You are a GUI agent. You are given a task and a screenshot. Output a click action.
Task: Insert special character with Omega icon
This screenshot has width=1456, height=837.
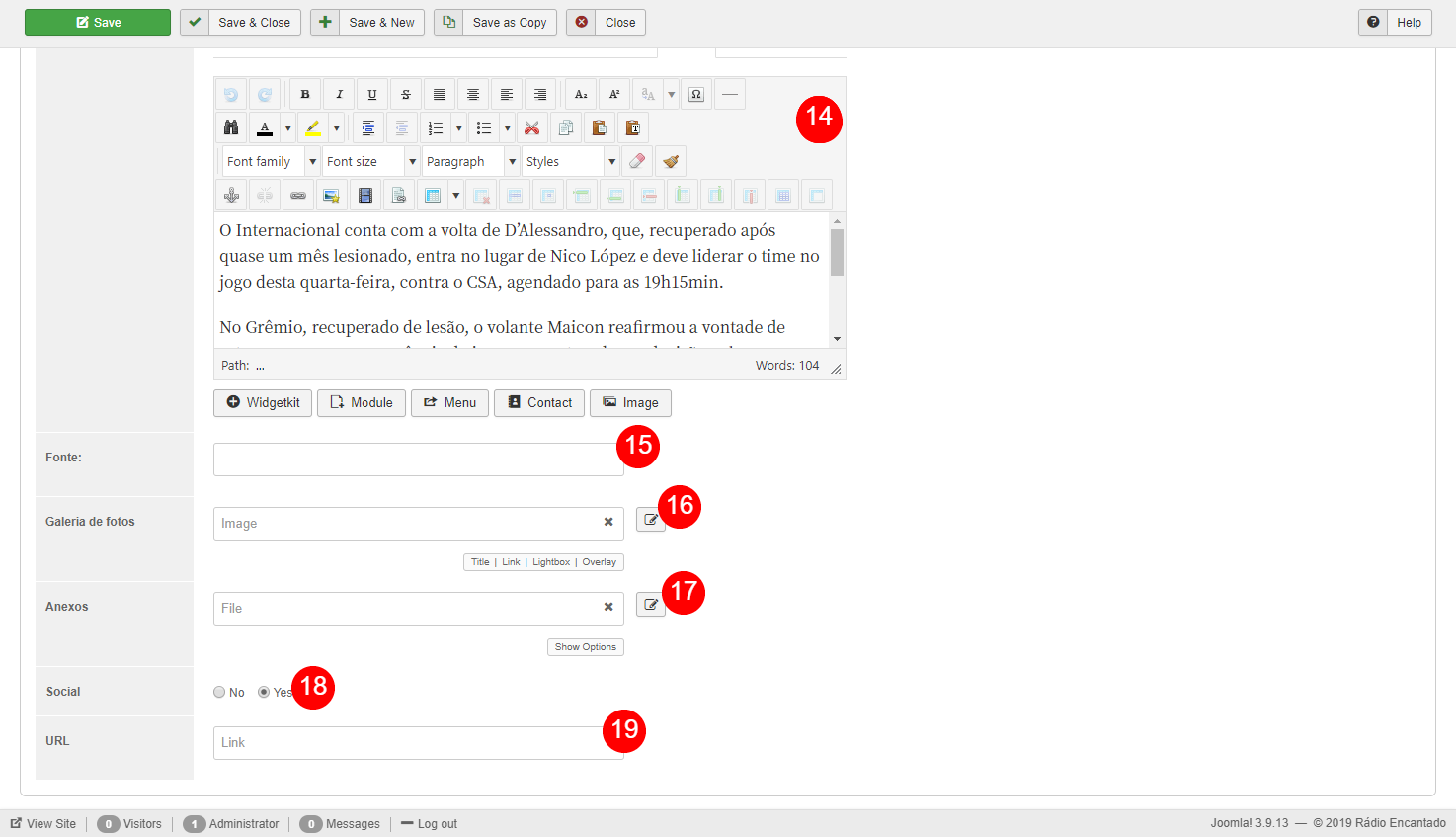click(x=696, y=95)
